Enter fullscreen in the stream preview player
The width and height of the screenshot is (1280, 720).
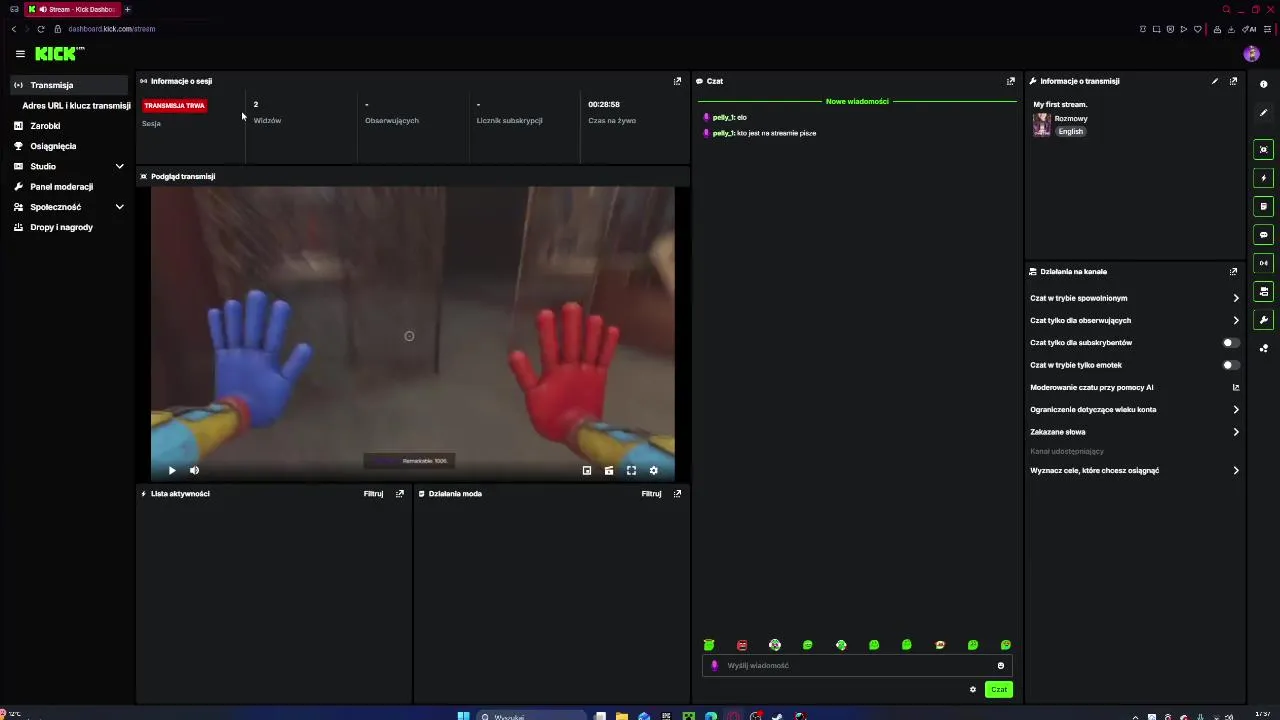pos(631,470)
